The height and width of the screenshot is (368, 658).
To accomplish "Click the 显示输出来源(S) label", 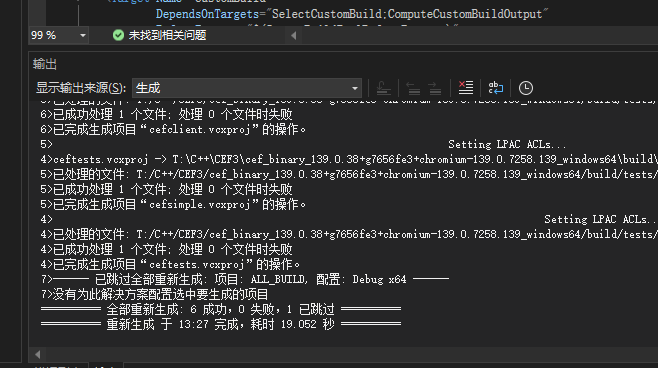I will (81, 88).
